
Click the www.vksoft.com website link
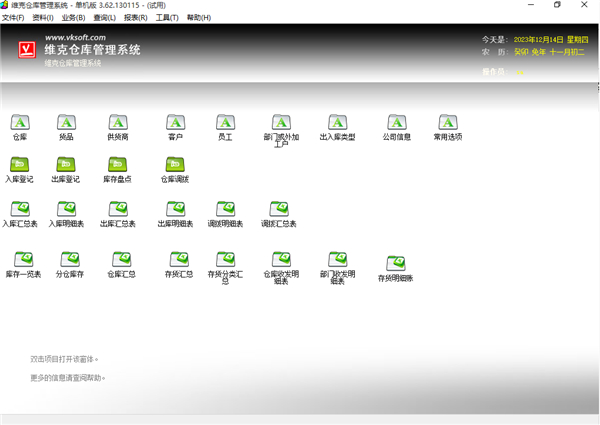coord(75,37)
